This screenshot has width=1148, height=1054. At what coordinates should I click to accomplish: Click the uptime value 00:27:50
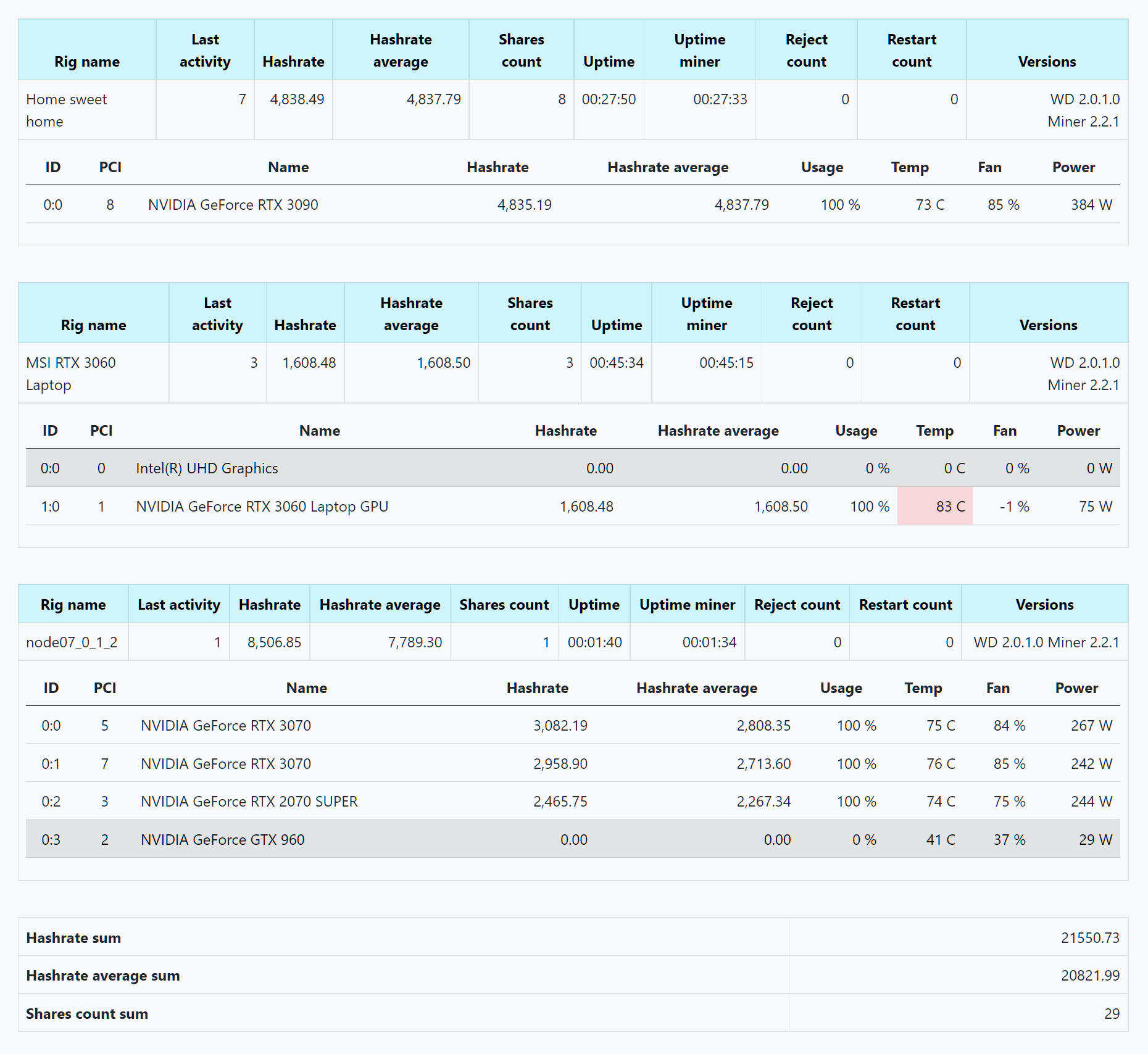[608, 99]
